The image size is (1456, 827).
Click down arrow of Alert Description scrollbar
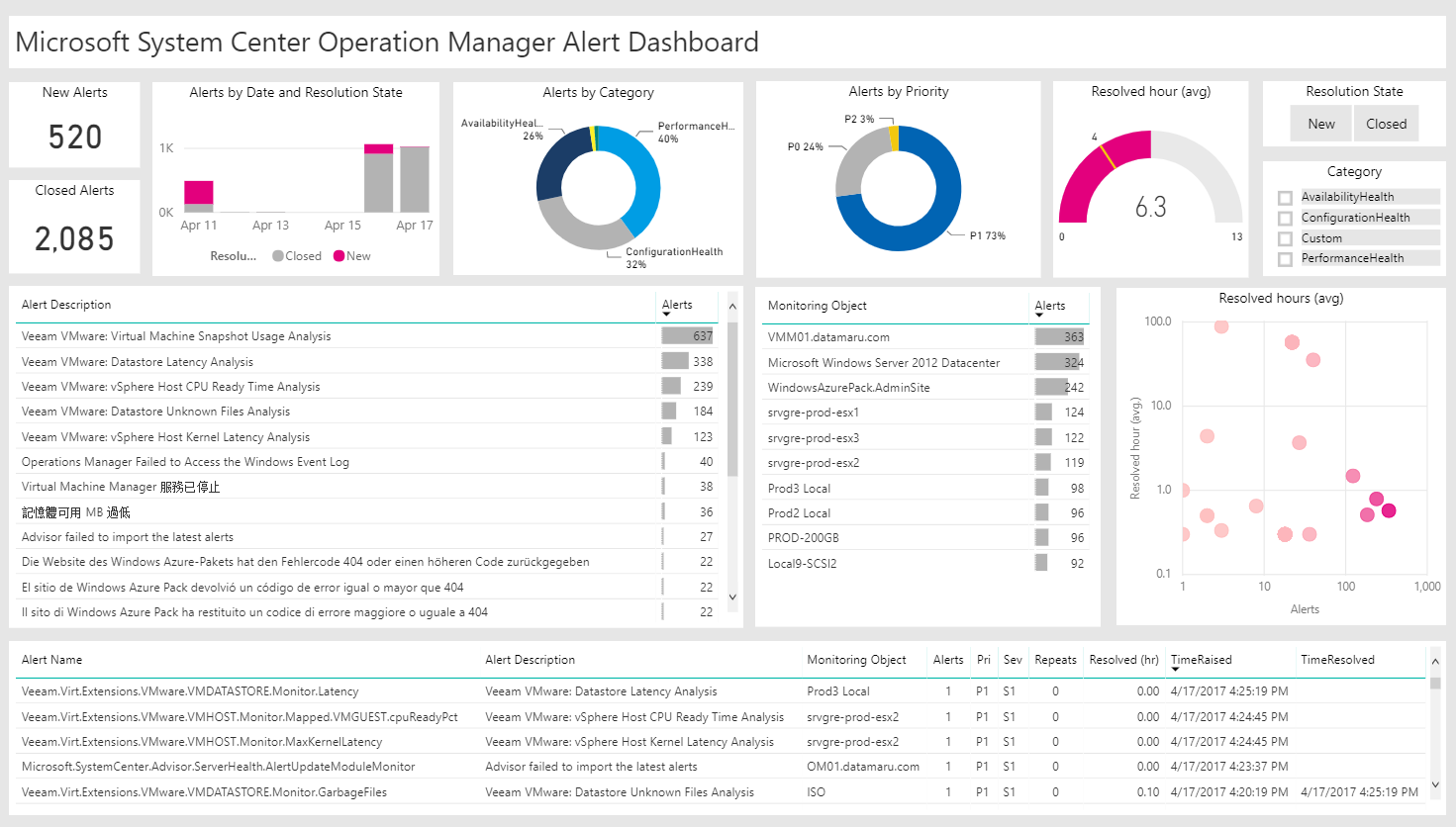click(732, 597)
